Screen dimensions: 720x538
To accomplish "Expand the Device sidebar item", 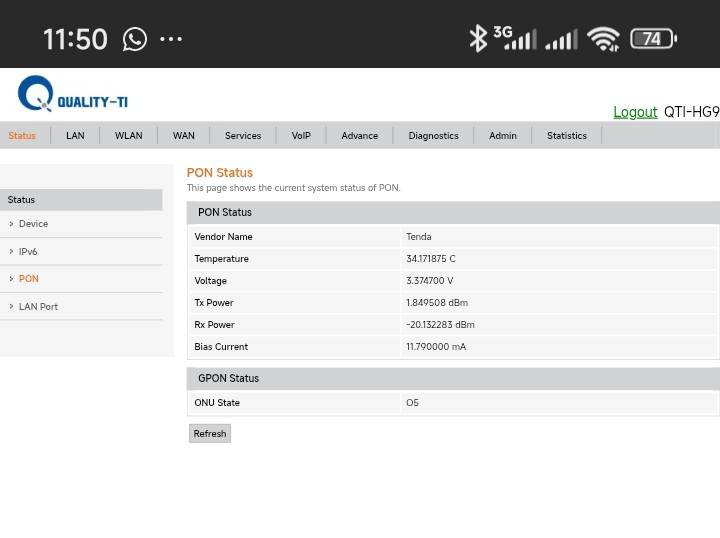I will tap(33, 224).
